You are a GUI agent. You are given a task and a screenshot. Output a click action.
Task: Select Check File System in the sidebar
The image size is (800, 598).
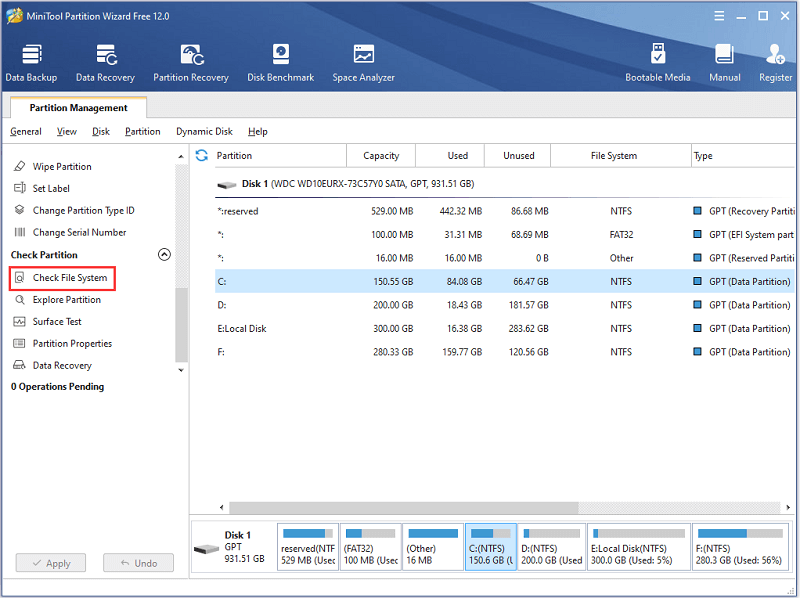point(68,278)
